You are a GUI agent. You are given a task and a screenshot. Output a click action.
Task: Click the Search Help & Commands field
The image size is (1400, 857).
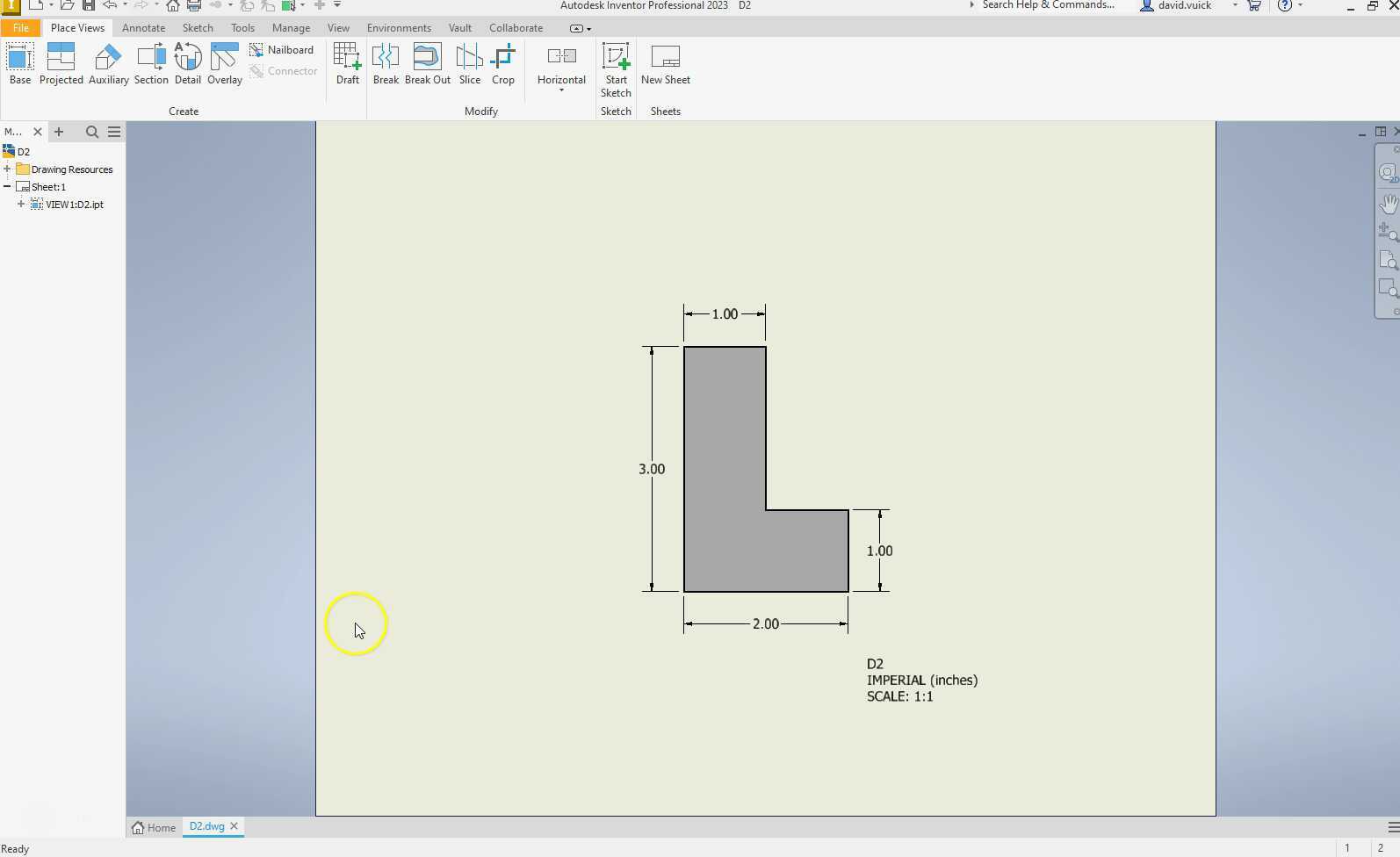(1047, 5)
